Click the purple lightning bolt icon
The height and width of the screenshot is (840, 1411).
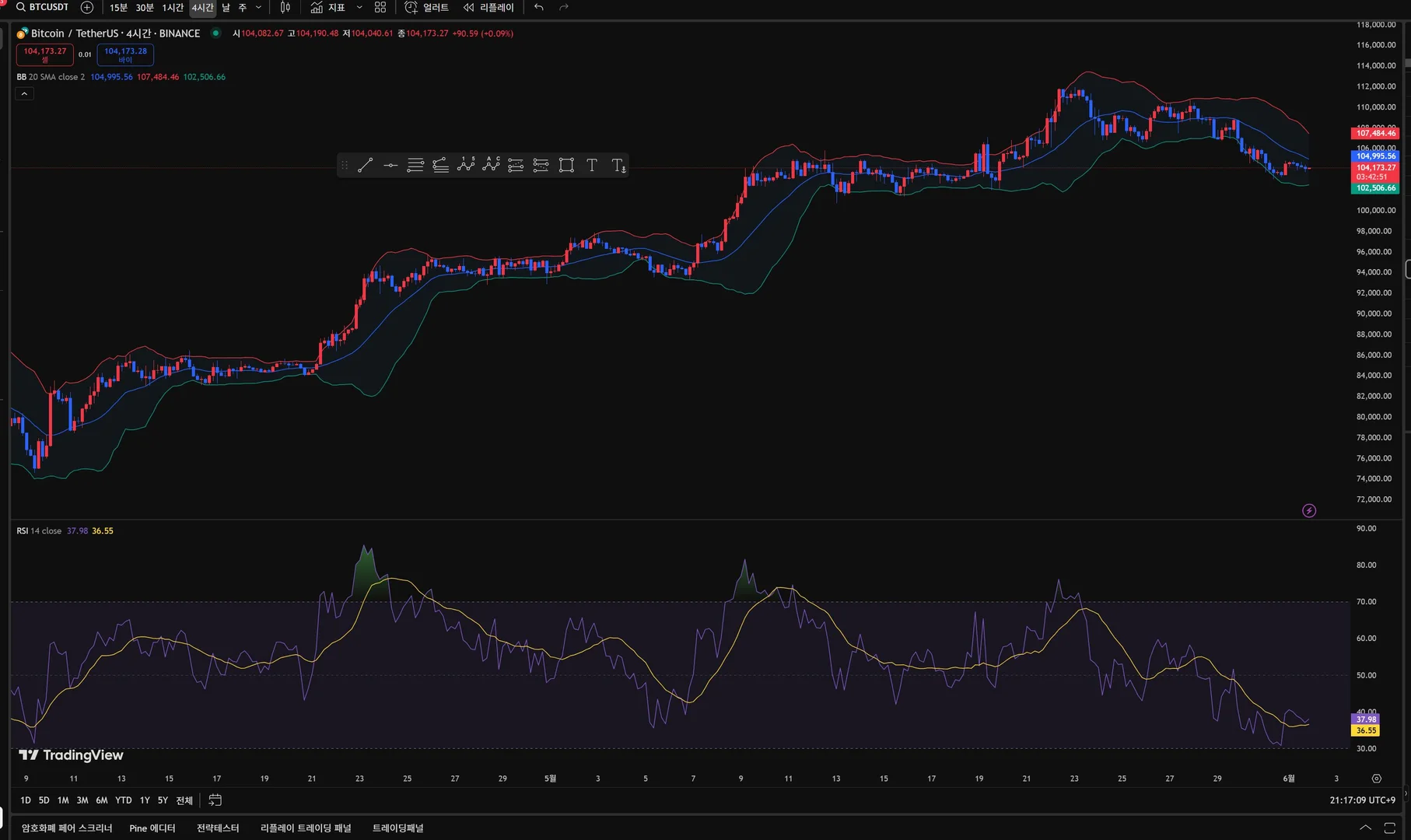(x=1309, y=511)
